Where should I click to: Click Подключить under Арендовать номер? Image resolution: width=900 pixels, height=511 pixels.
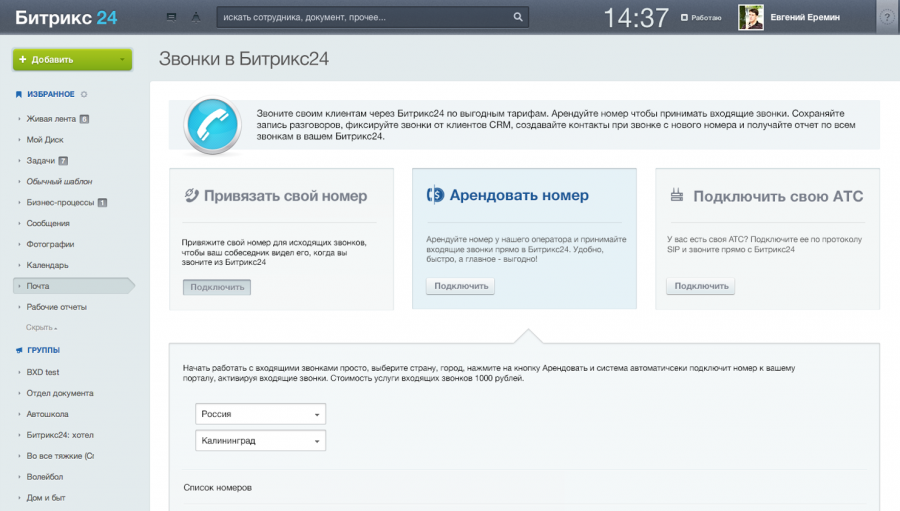tap(460, 286)
